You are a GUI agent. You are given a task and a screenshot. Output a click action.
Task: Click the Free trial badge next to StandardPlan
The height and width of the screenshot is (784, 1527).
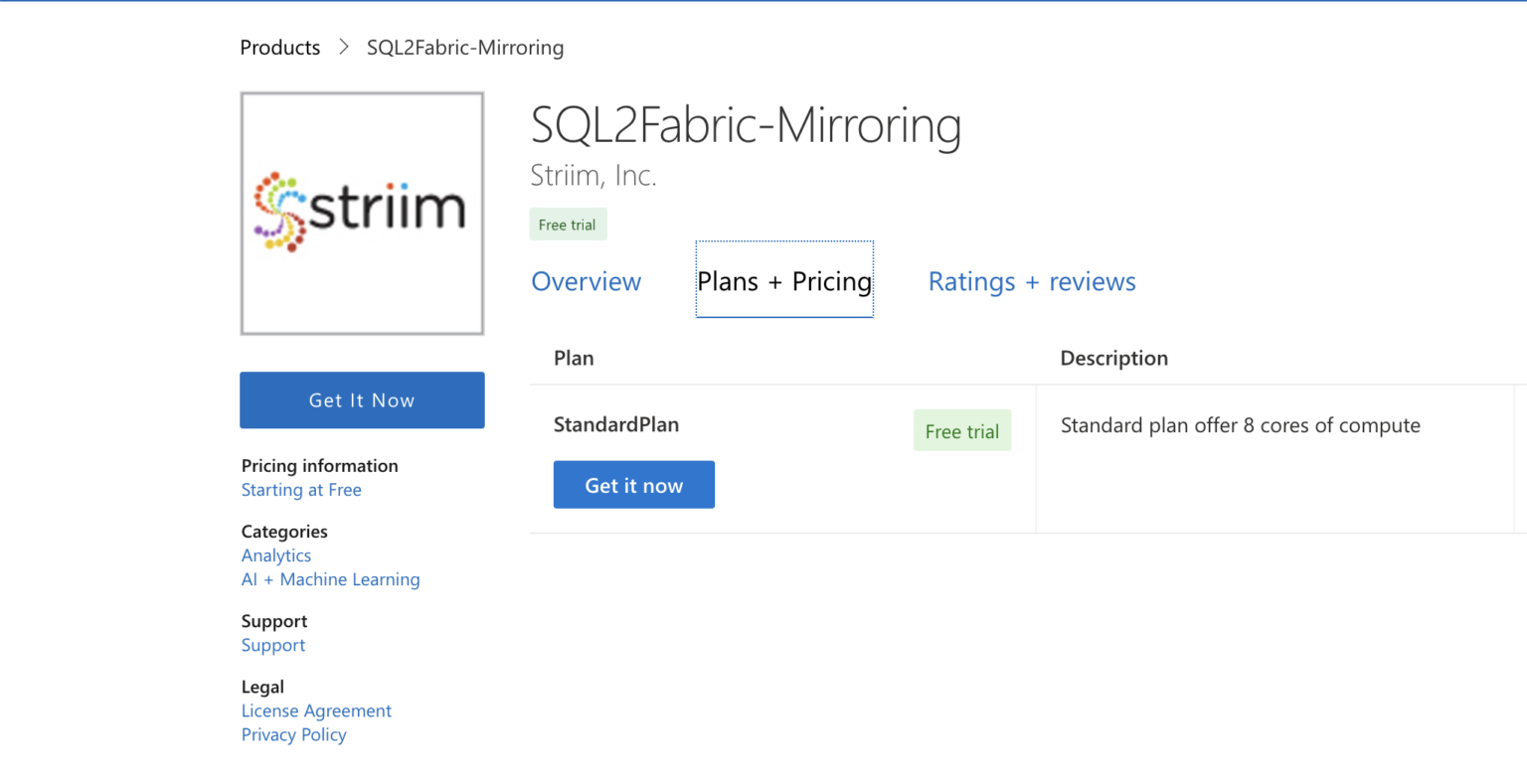pos(961,430)
